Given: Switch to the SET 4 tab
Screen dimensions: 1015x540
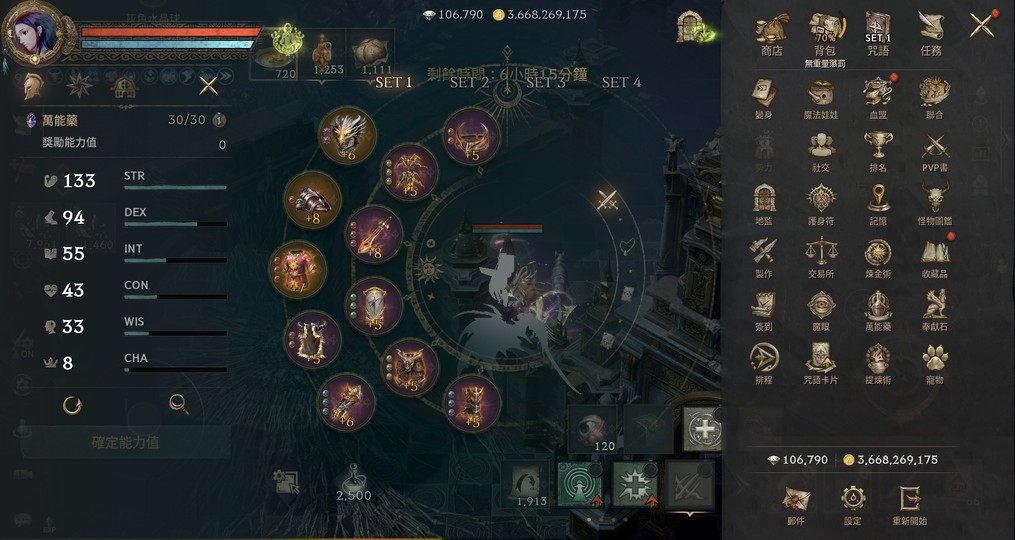Looking at the screenshot, I should [x=621, y=82].
